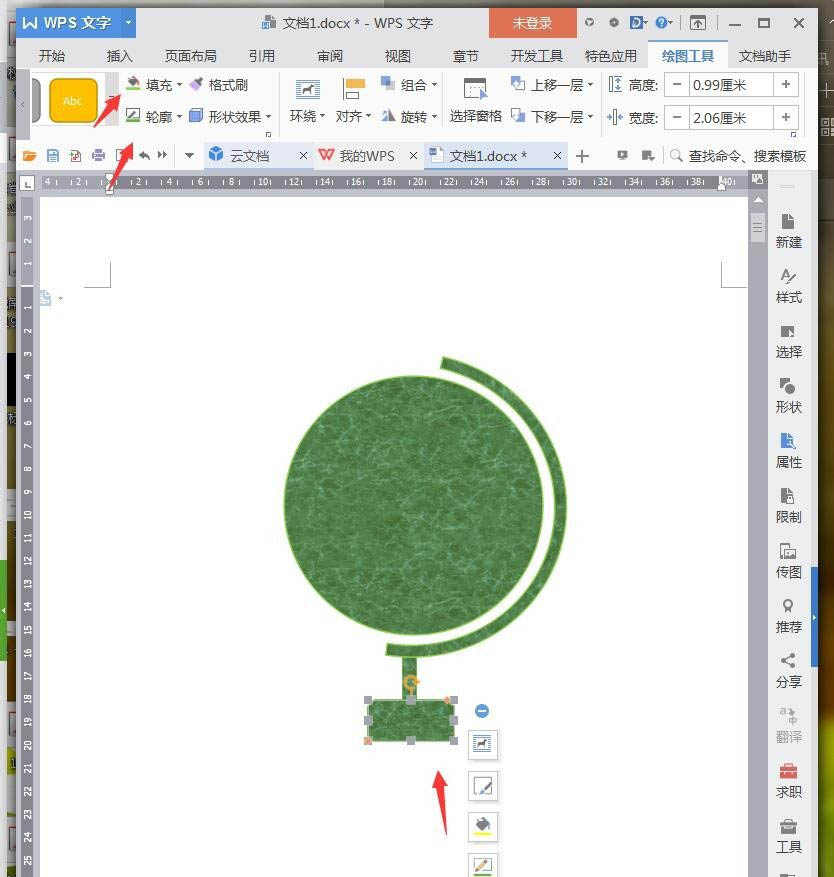Click the 轮廓 outline icon
This screenshot has height=877, width=834.
(x=133, y=116)
